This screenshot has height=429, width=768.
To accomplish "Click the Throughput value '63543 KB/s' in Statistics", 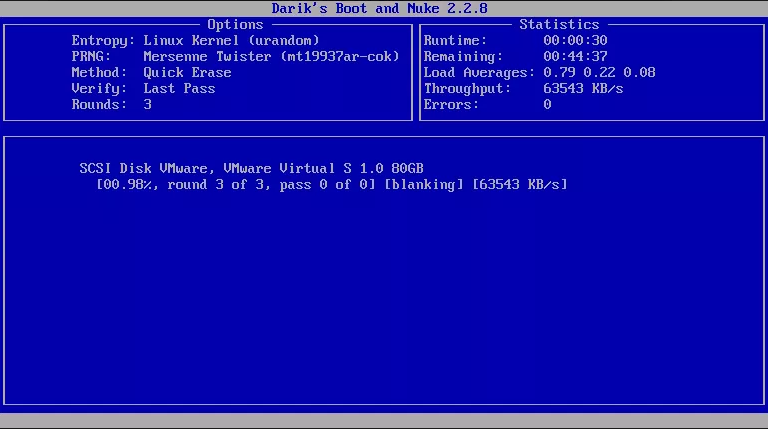I will tap(583, 89).
